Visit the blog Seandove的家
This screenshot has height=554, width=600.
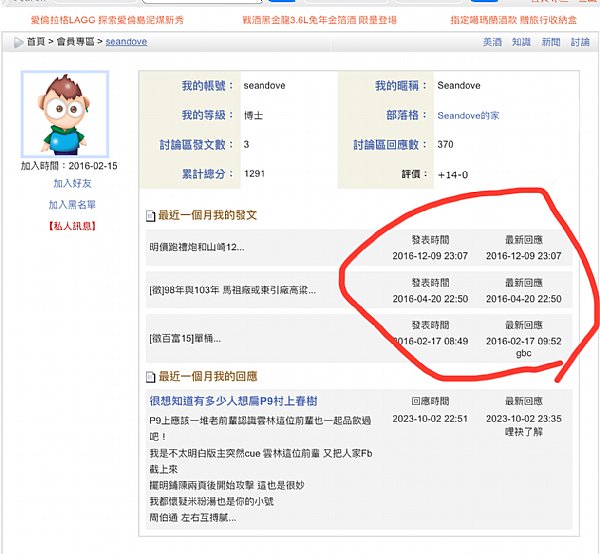468,116
